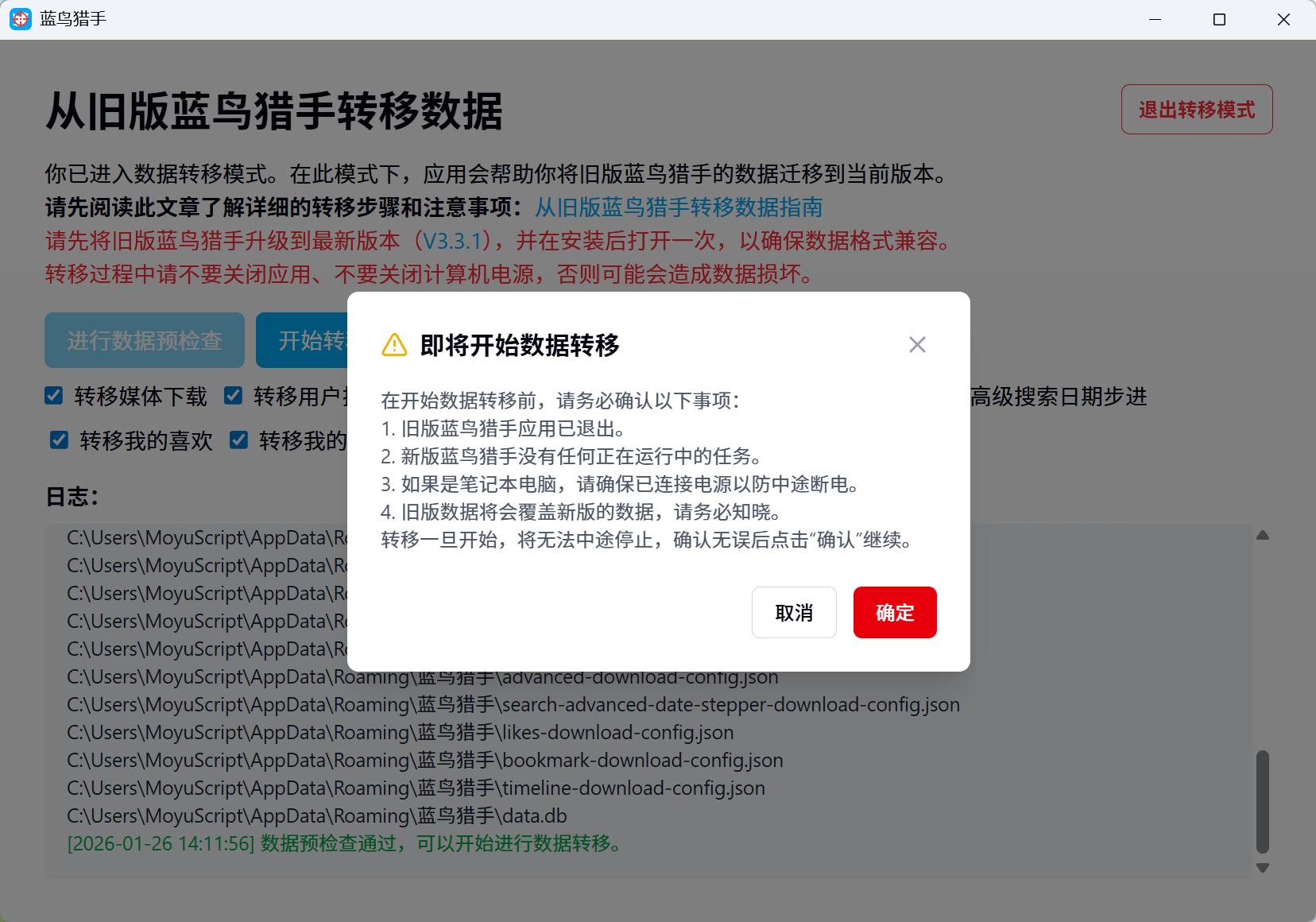Click the 开始转移 button

click(304, 340)
